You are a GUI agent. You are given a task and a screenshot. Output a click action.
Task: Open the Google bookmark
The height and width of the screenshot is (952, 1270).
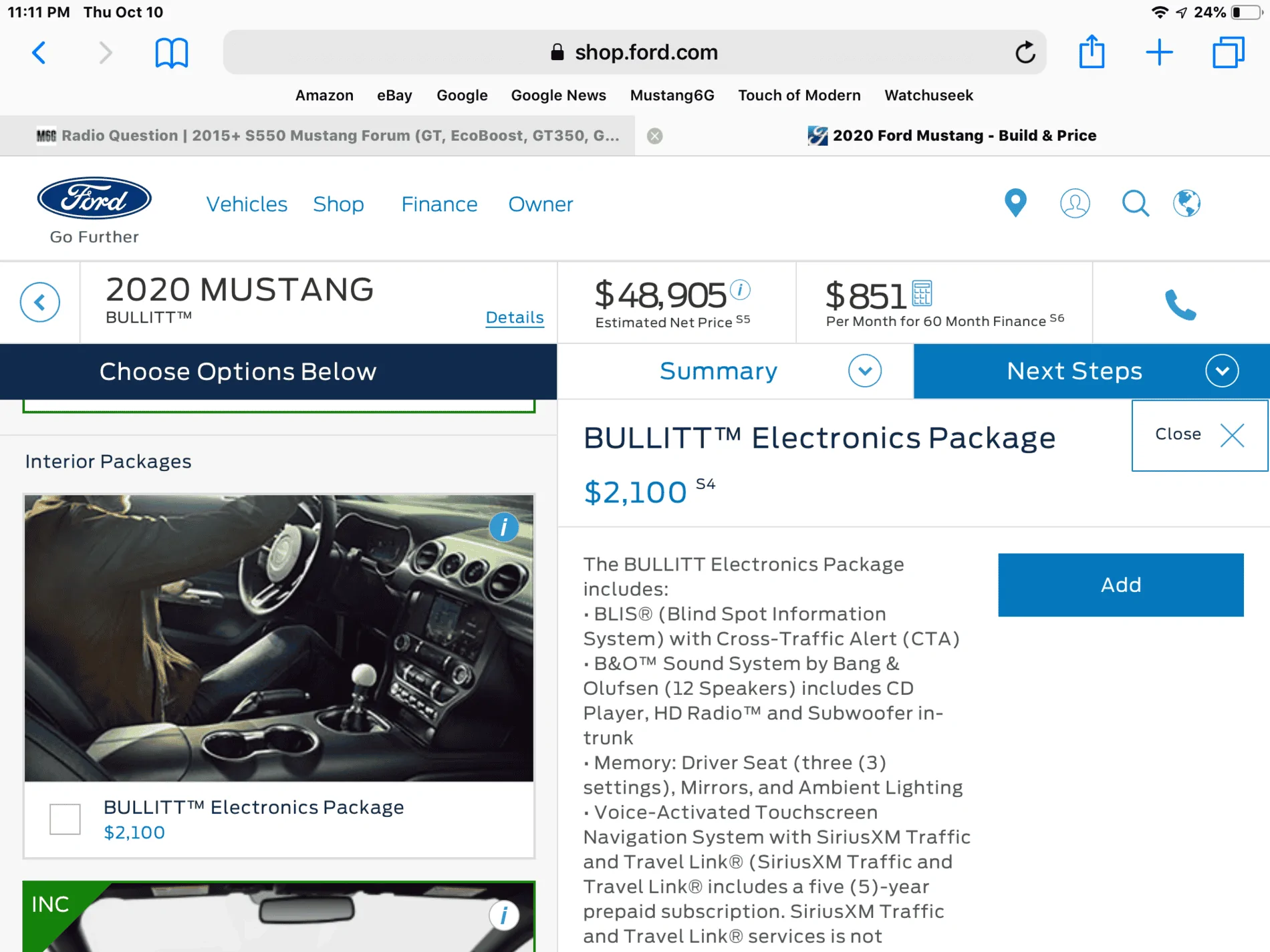462,96
